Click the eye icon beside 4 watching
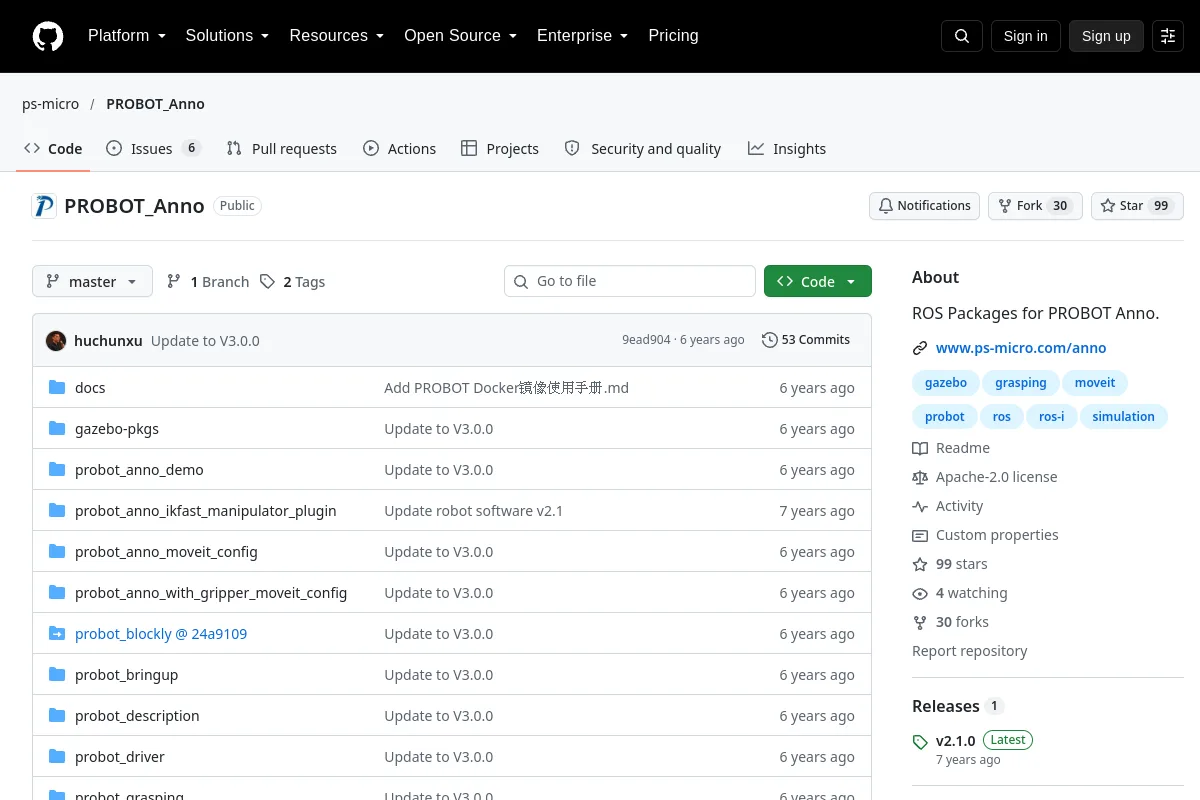The width and height of the screenshot is (1200, 800). 920,593
